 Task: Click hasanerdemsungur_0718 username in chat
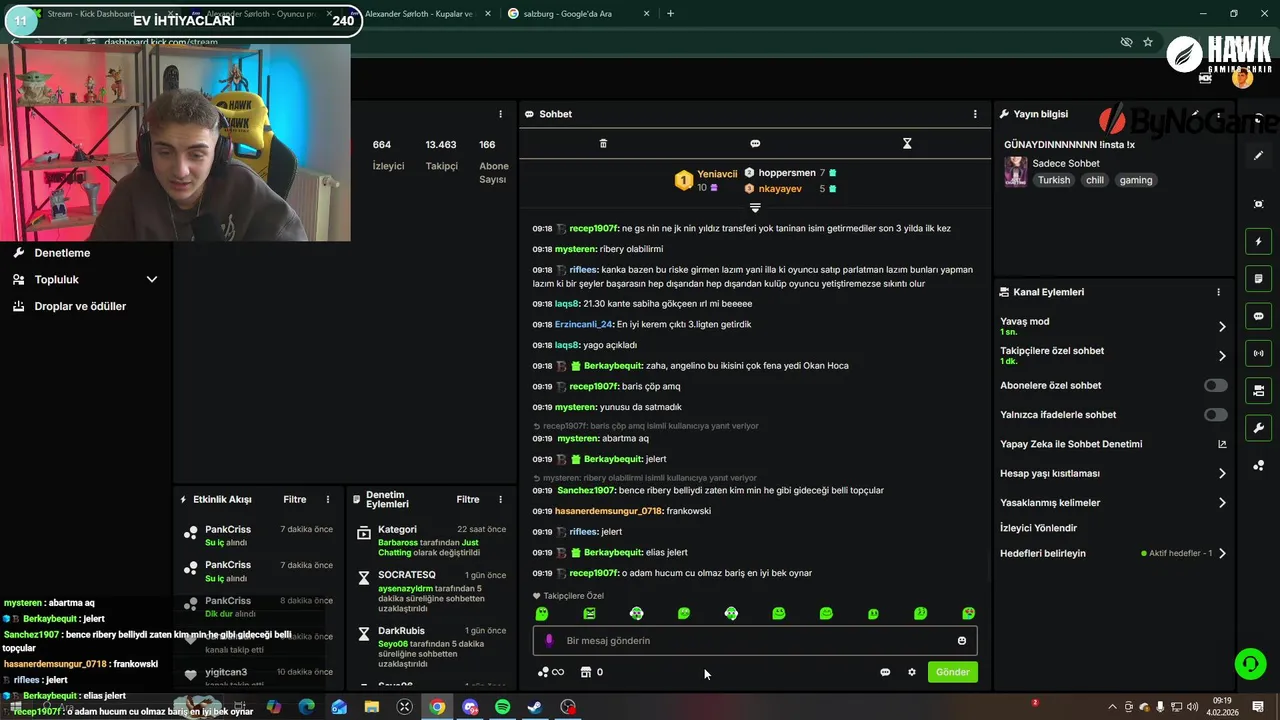[x=608, y=511]
